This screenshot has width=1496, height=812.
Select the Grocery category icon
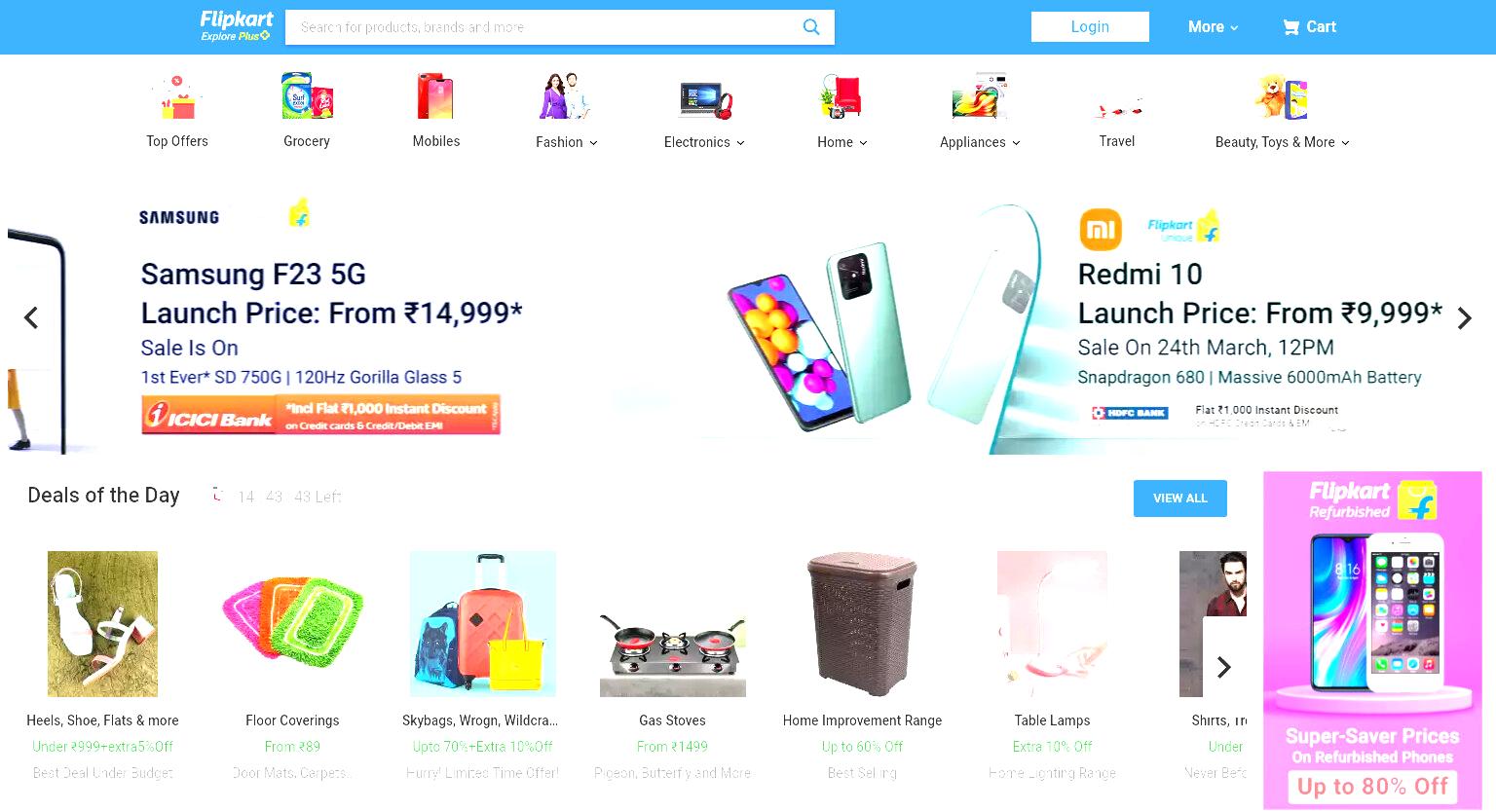click(307, 96)
